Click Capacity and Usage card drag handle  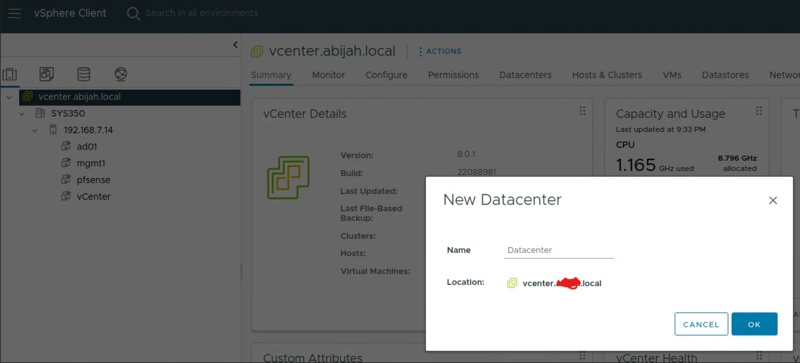pyautogui.click(x=759, y=111)
